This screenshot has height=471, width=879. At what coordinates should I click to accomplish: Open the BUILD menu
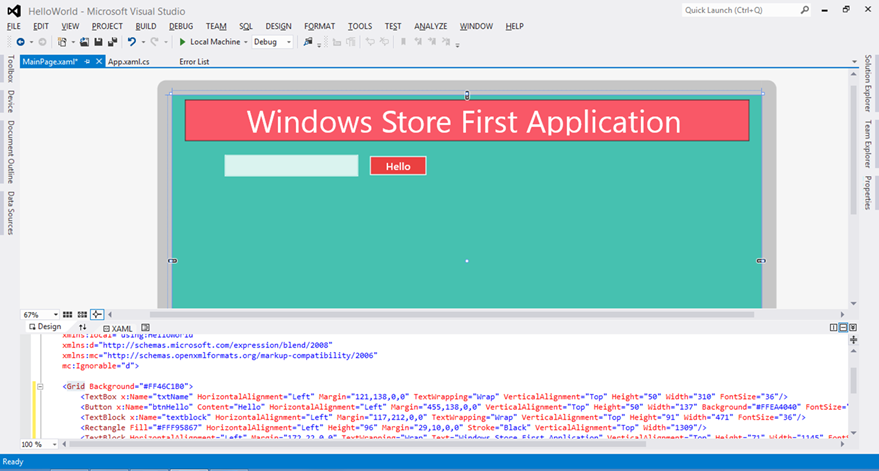146,26
